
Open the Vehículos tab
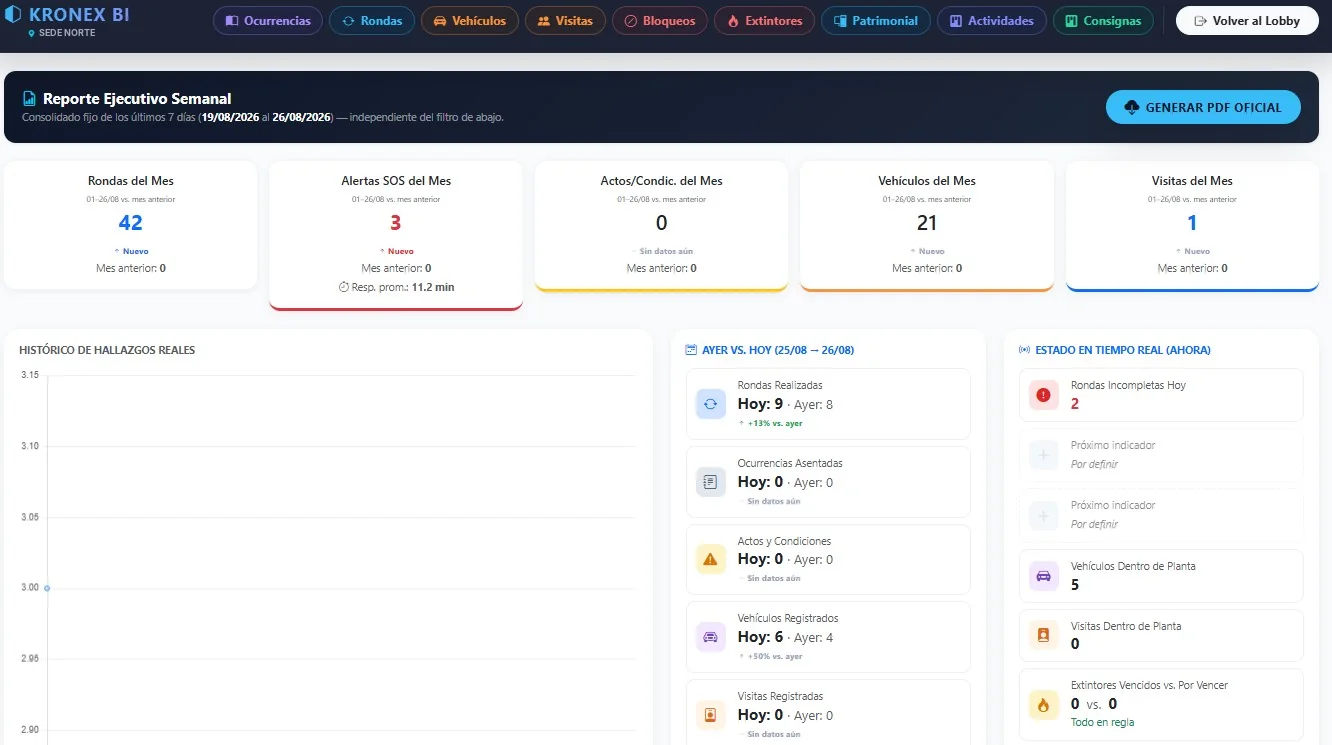(x=470, y=21)
